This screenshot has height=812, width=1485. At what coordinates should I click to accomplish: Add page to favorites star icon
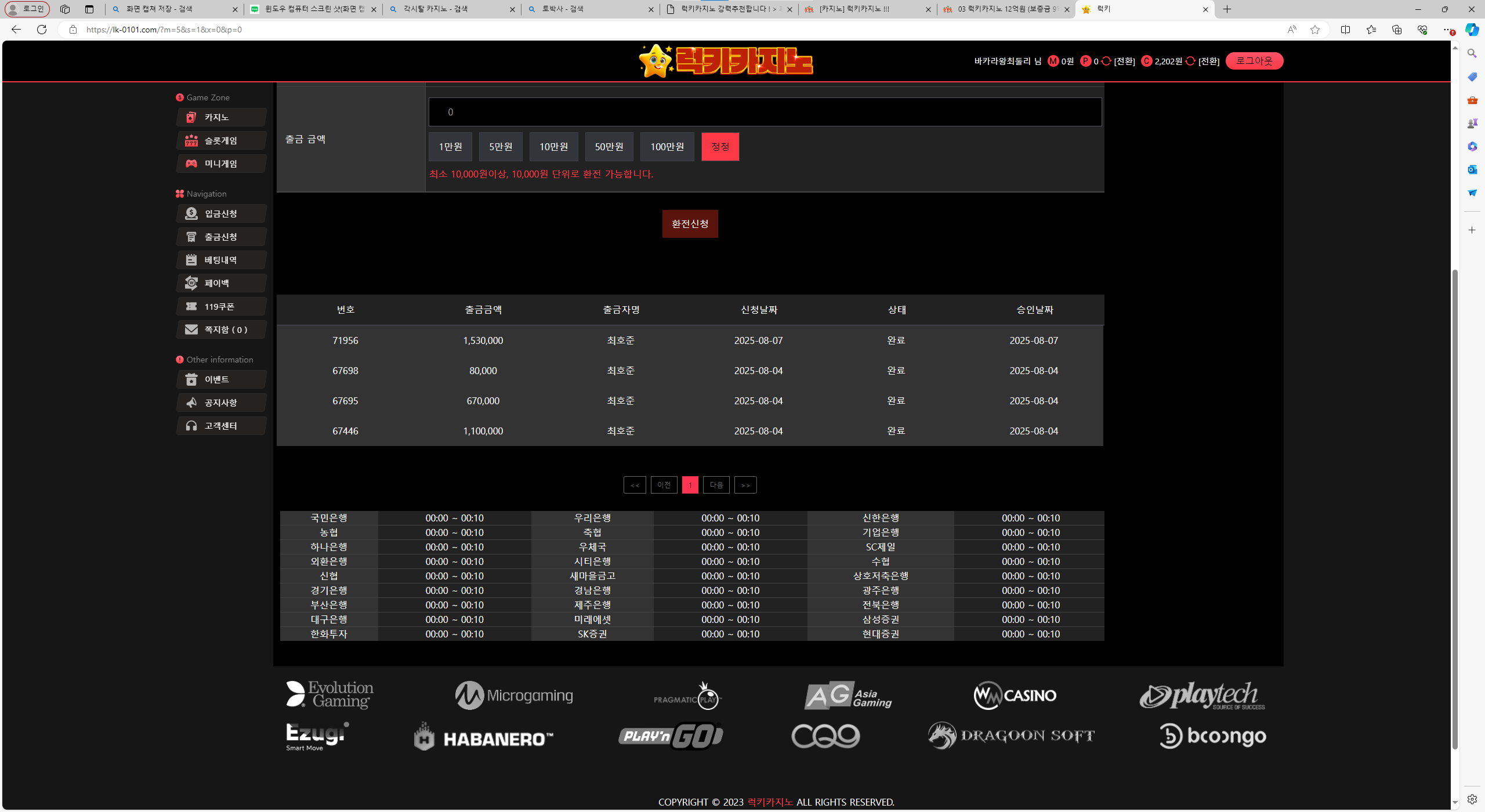click(1315, 30)
